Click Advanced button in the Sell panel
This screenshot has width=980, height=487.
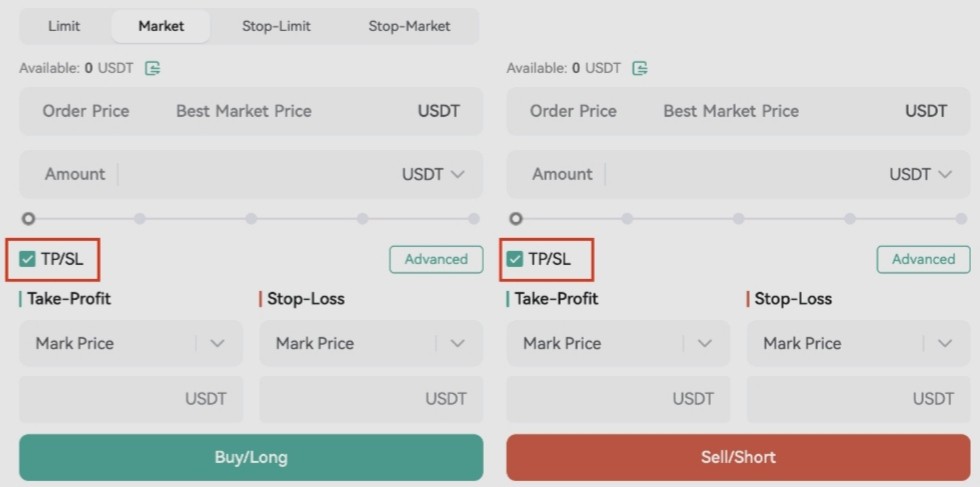[x=923, y=259]
